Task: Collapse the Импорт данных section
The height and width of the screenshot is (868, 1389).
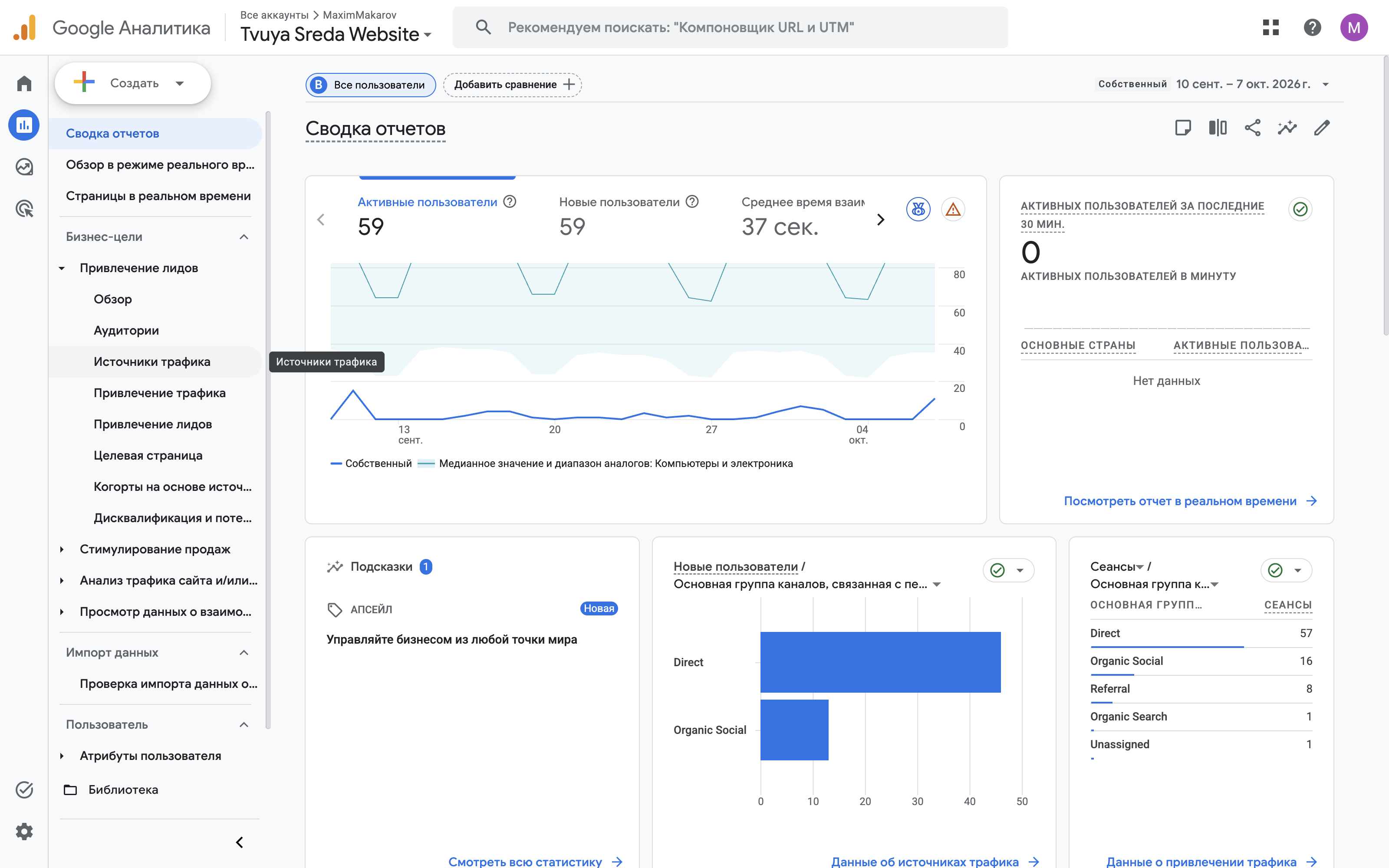Action: pyautogui.click(x=244, y=652)
